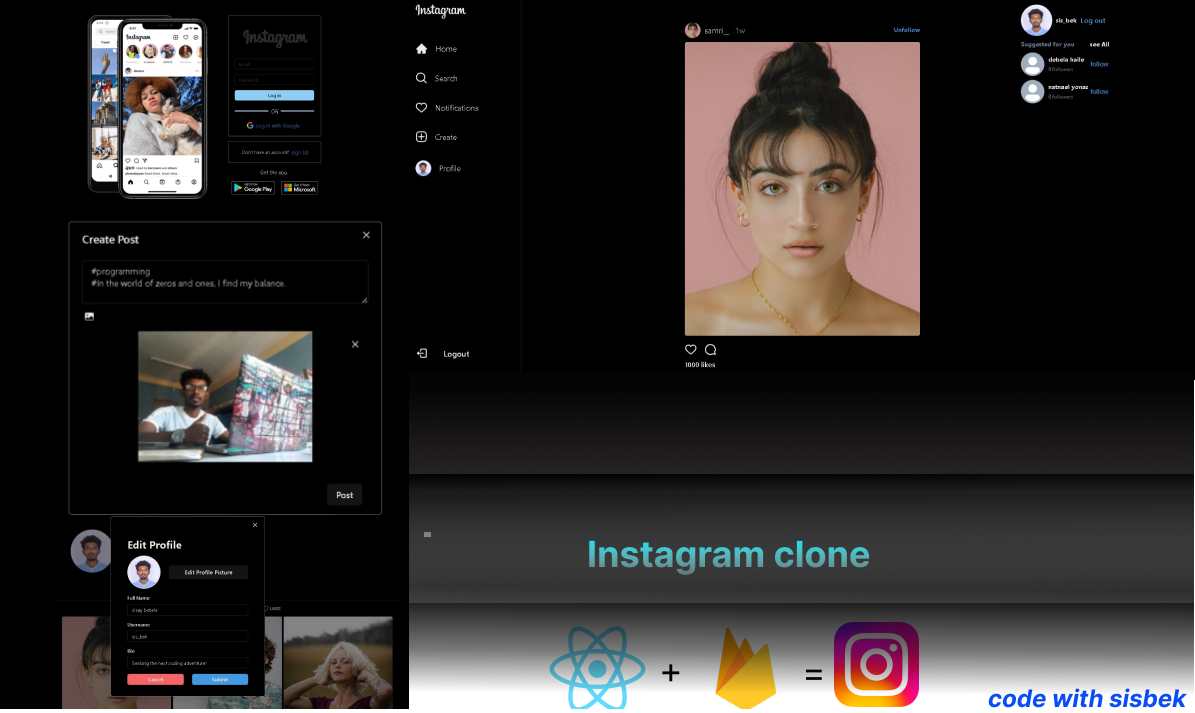Image resolution: width=1195 pixels, height=713 pixels.
Task: Open Search from the sidebar menu
Action: 446,78
